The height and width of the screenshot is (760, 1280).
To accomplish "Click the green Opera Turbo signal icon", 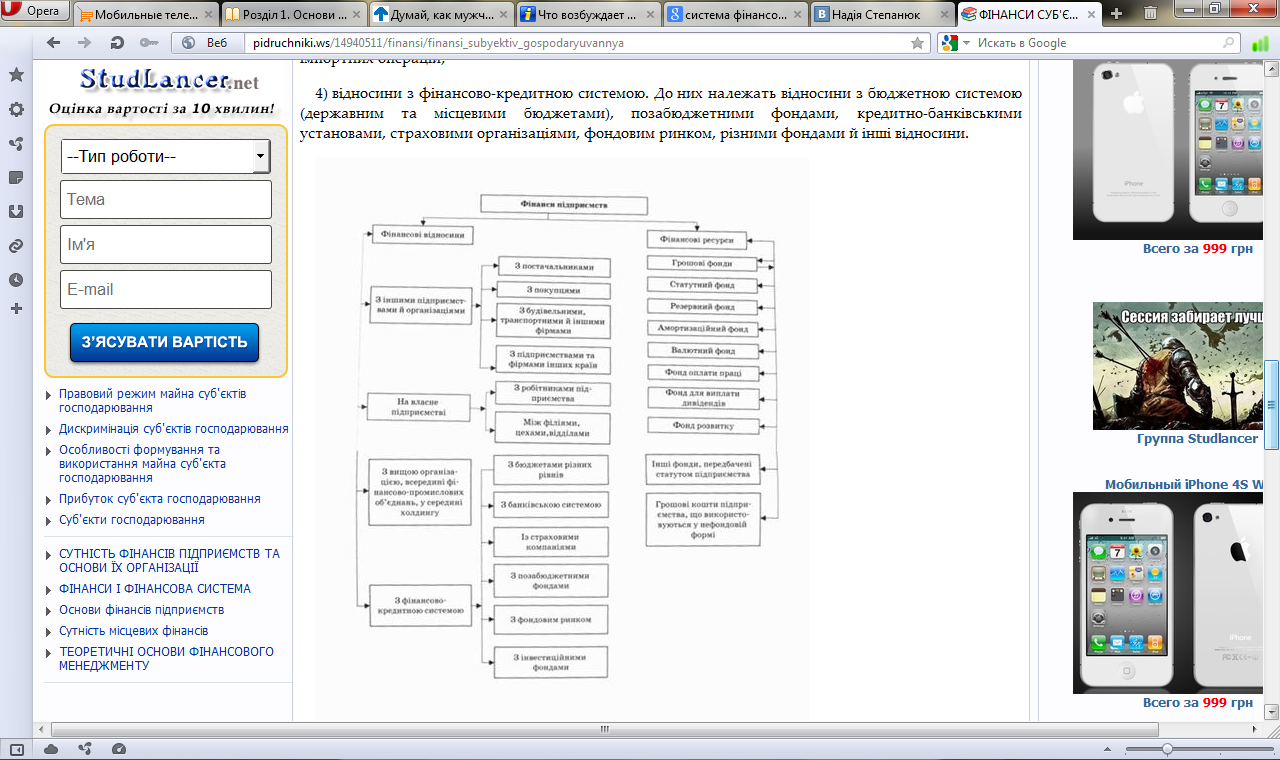I will click(x=1260, y=43).
